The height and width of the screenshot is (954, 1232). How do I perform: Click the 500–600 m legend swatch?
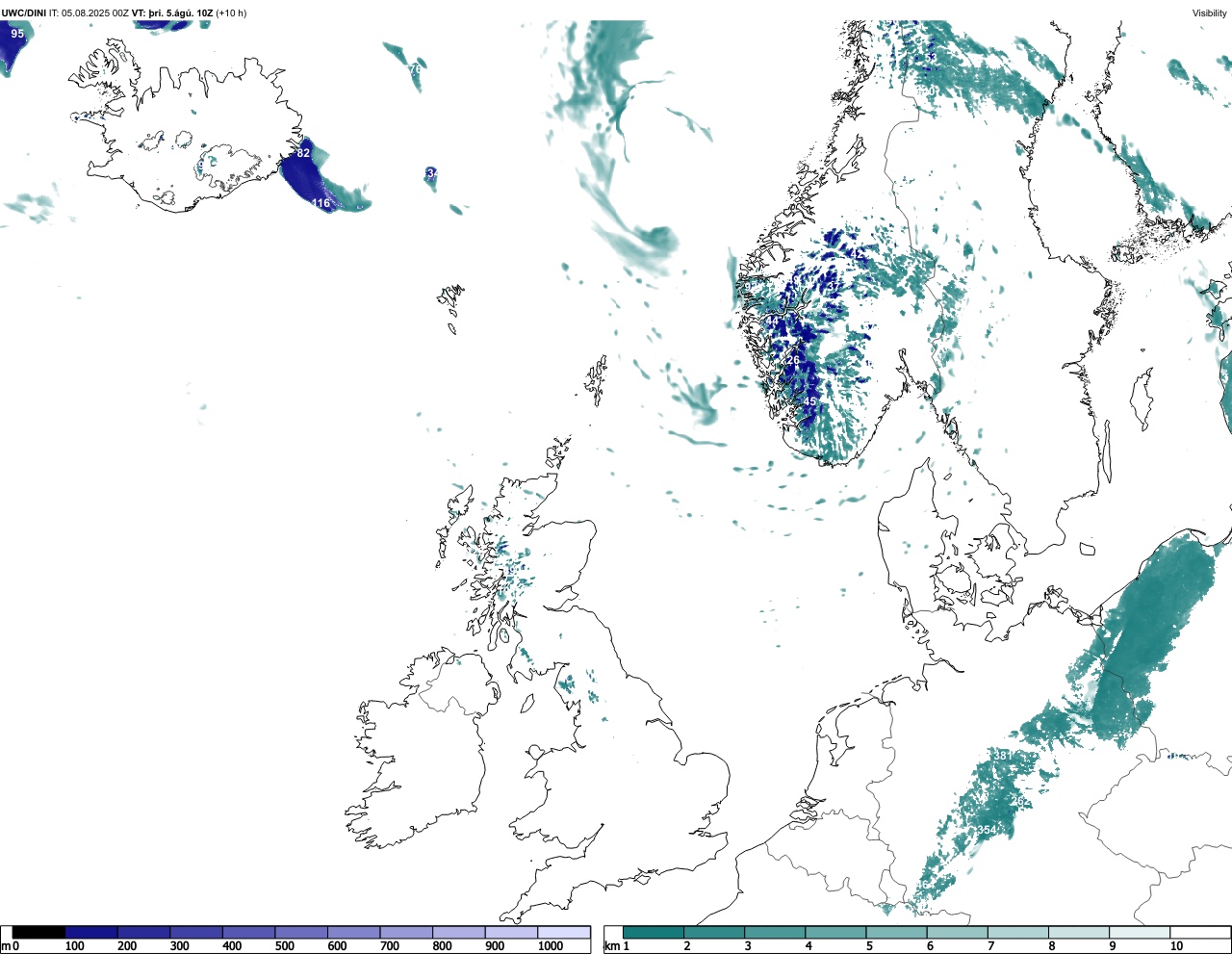pyautogui.click(x=301, y=932)
